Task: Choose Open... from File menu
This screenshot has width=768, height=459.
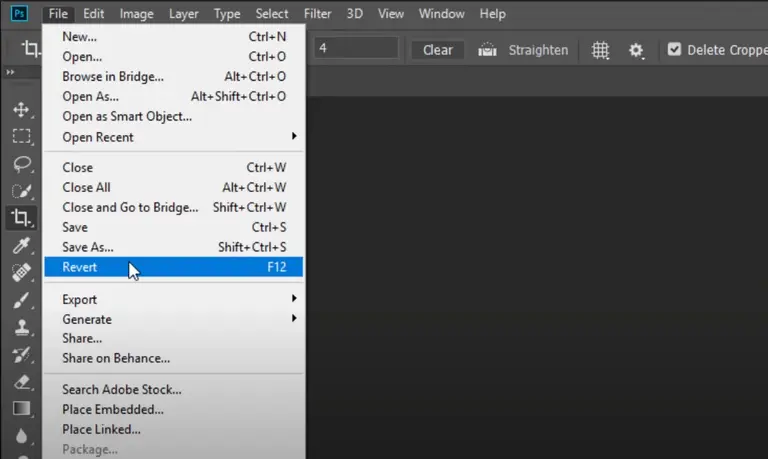Action: [x=173, y=56]
